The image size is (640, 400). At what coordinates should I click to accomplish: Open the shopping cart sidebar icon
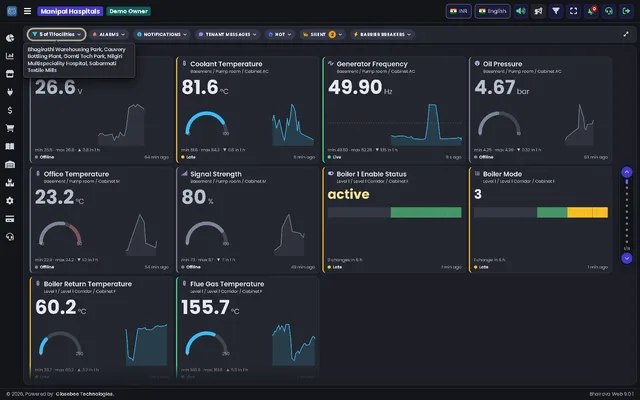pyautogui.click(x=10, y=128)
